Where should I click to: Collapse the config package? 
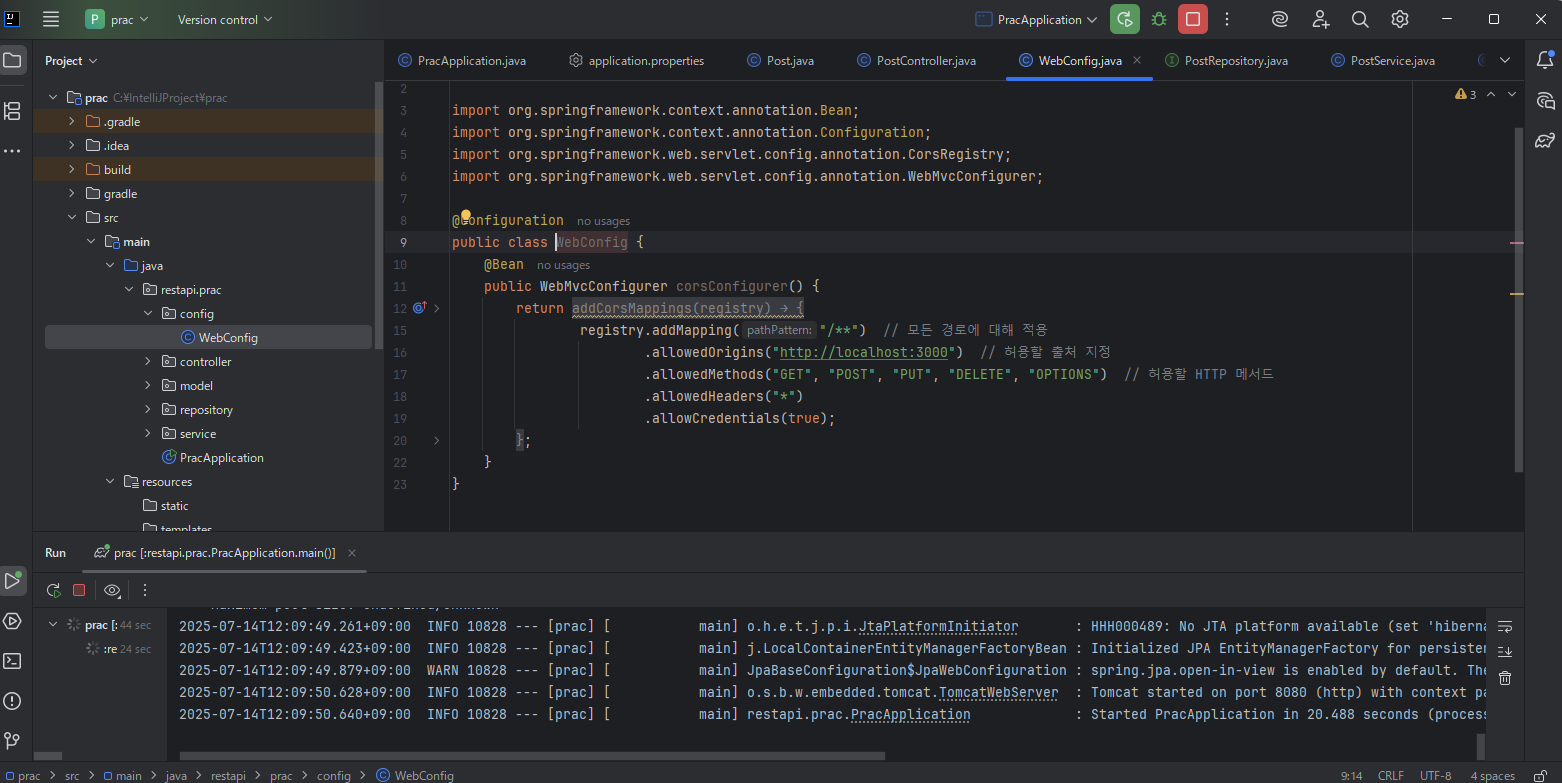coord(148,314)
